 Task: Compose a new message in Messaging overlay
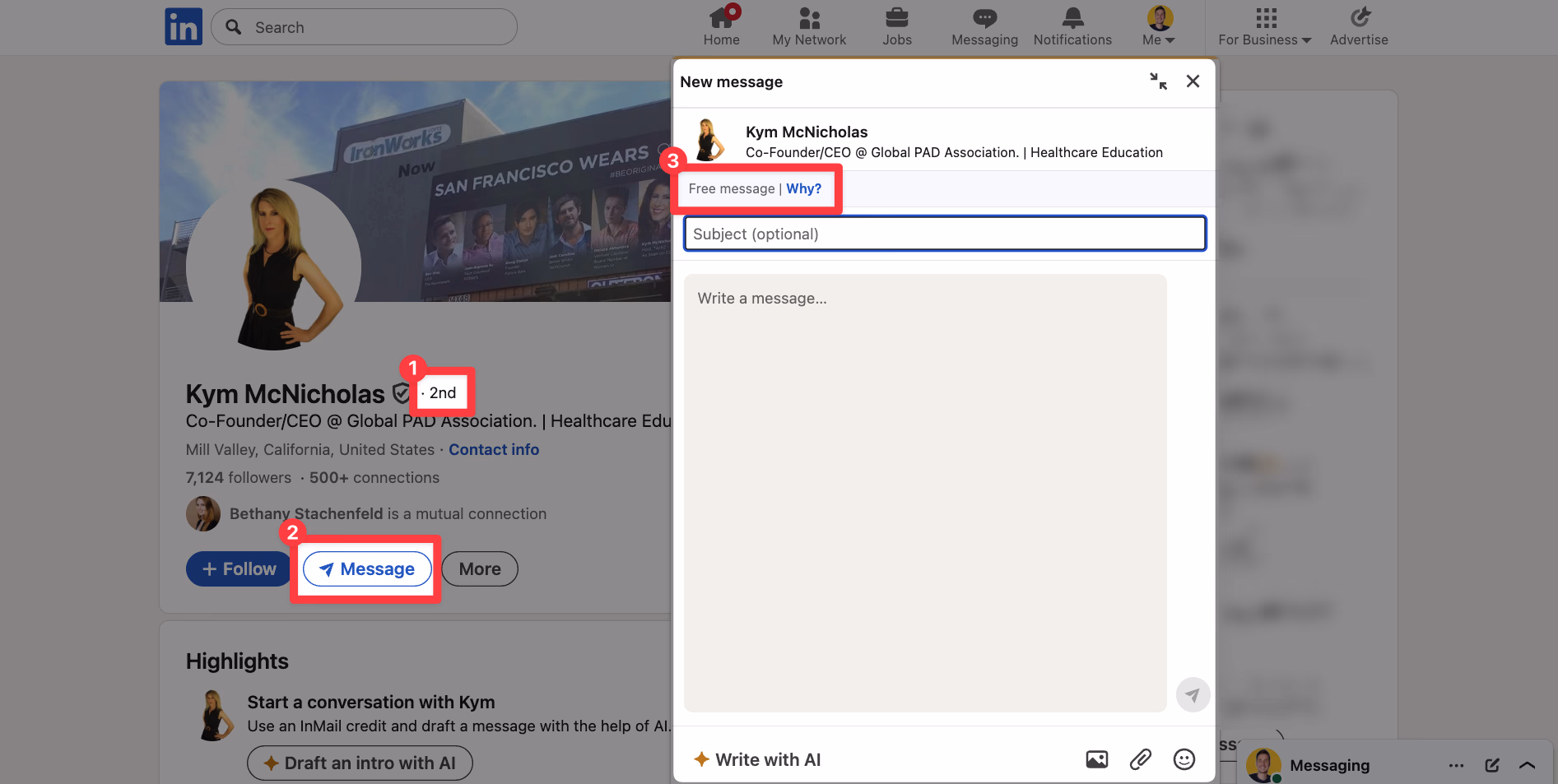tap(1492, 765)
